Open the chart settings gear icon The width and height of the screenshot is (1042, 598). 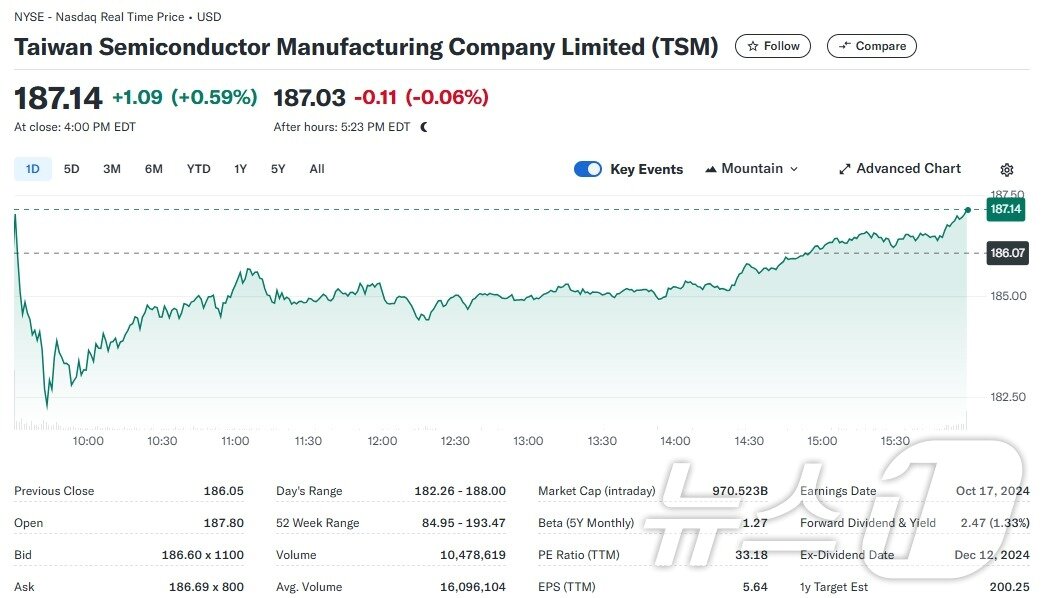click(1006, 169)
